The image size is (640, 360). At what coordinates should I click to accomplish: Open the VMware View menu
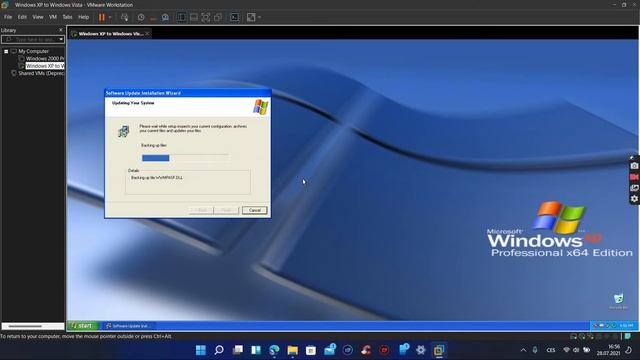(x=38, y=17)
